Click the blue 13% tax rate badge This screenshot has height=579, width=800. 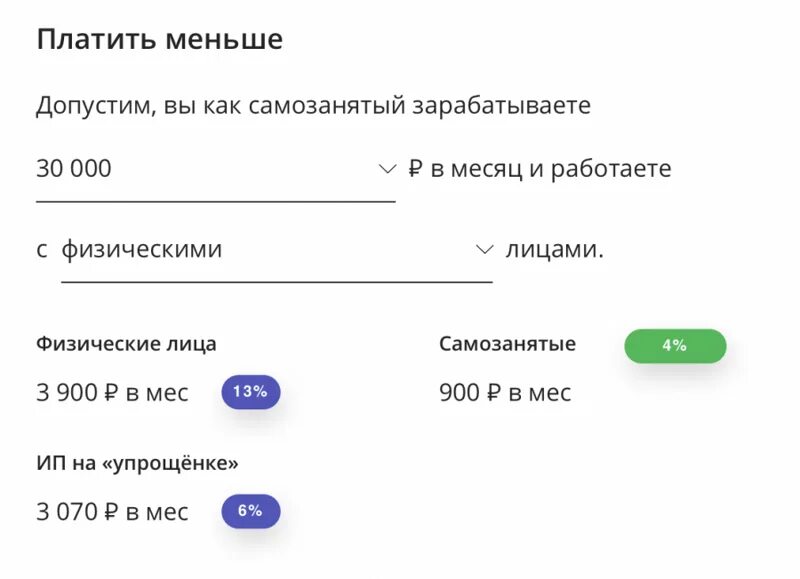point(250,392)
